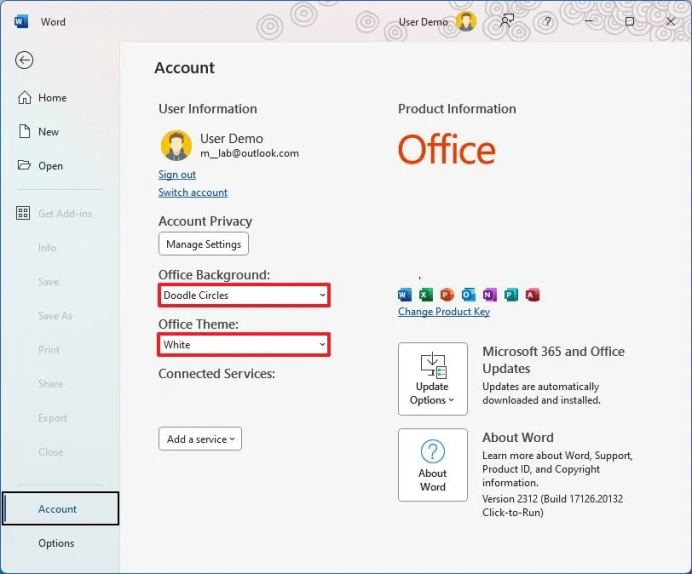This screenshot has height=574, width=692.
Task: Open Word Options
Action: pos(56,543)
